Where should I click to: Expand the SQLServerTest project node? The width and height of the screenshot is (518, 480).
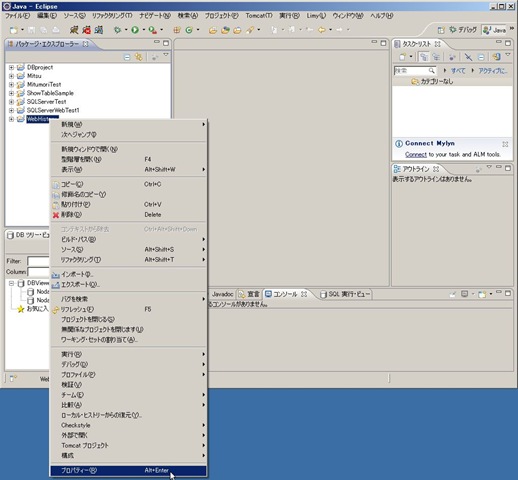pyautogui.click(x=11, y=102)
